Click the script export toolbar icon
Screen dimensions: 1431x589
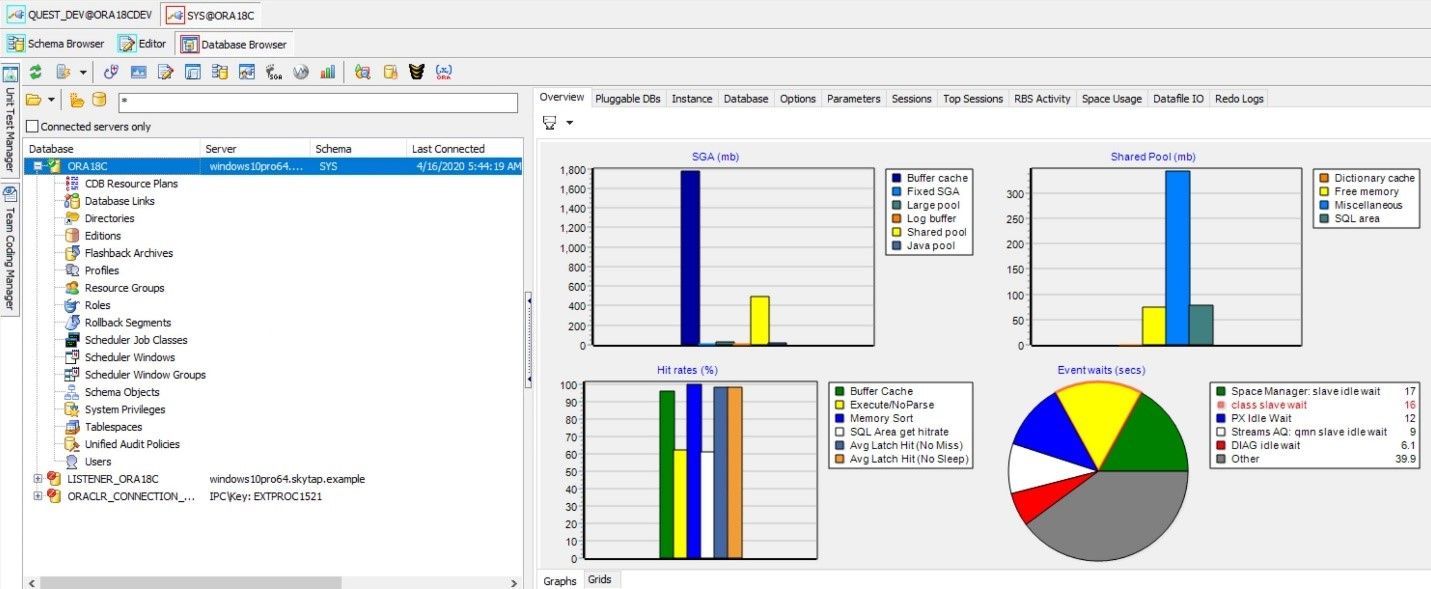[64, 72]
